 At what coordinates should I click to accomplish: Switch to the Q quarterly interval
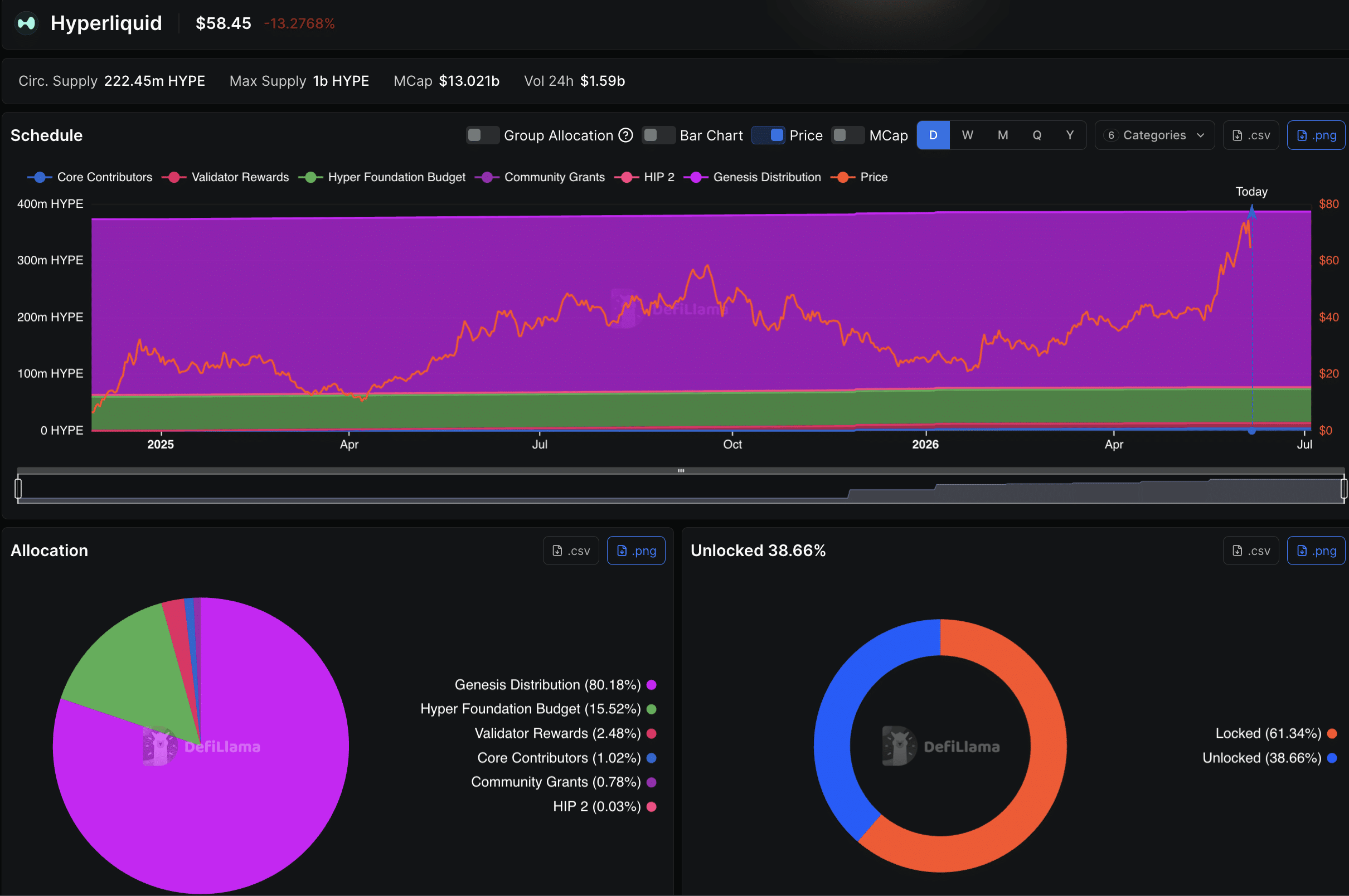[1037, 135]
